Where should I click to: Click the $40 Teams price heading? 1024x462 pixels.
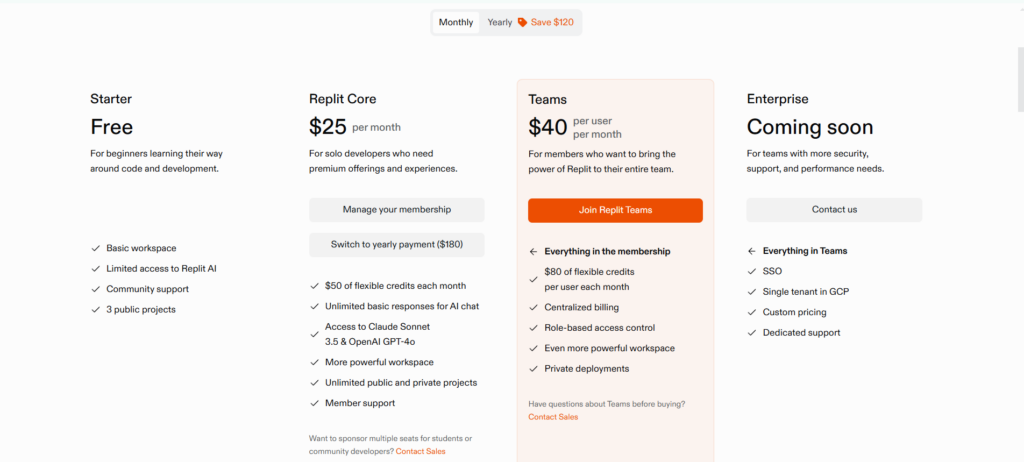(x=548, y=127)
